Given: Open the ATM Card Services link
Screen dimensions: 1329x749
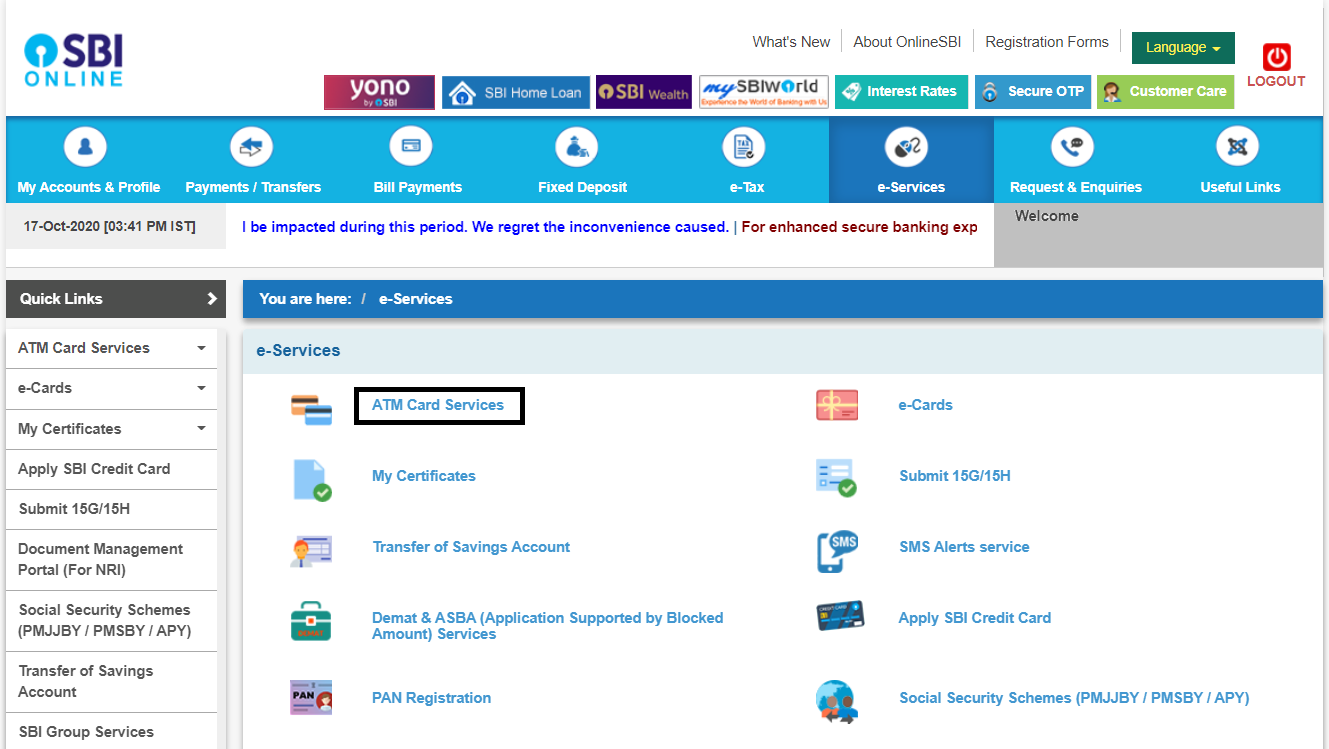Looking at the screenshot, I should [438, 405].
